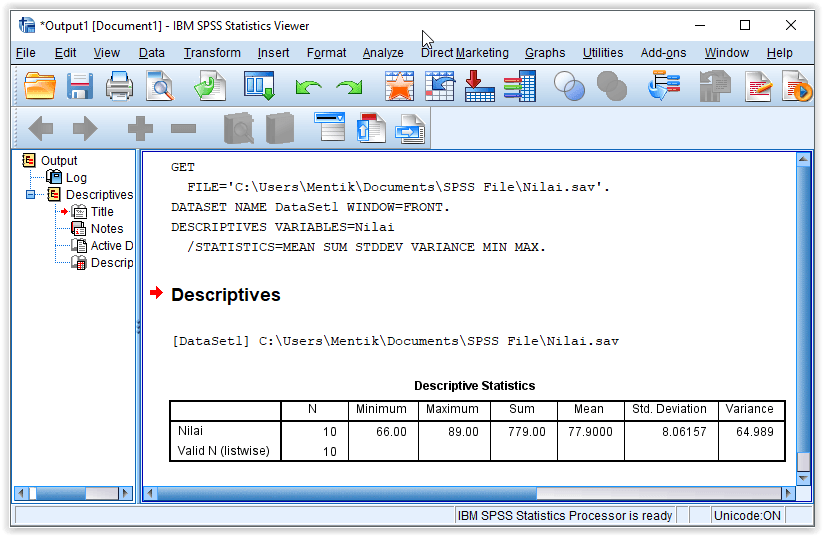This screenshot has width=823, height=536.
Task: Click the output pane vertical scrollbar down arrow
Action: [x=803, y=478]
